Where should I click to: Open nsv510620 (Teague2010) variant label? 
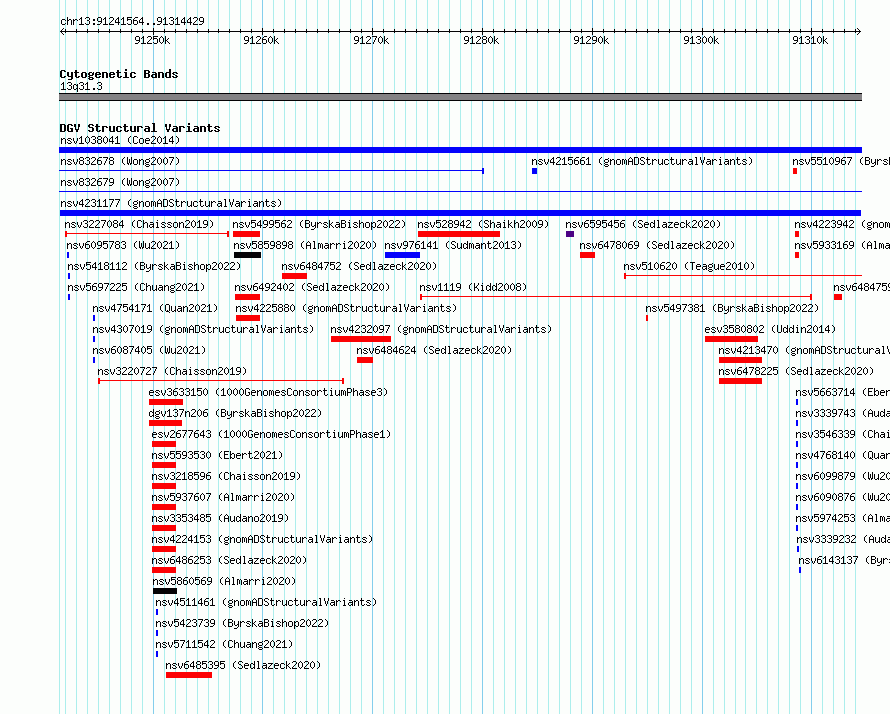pos(689,266)
